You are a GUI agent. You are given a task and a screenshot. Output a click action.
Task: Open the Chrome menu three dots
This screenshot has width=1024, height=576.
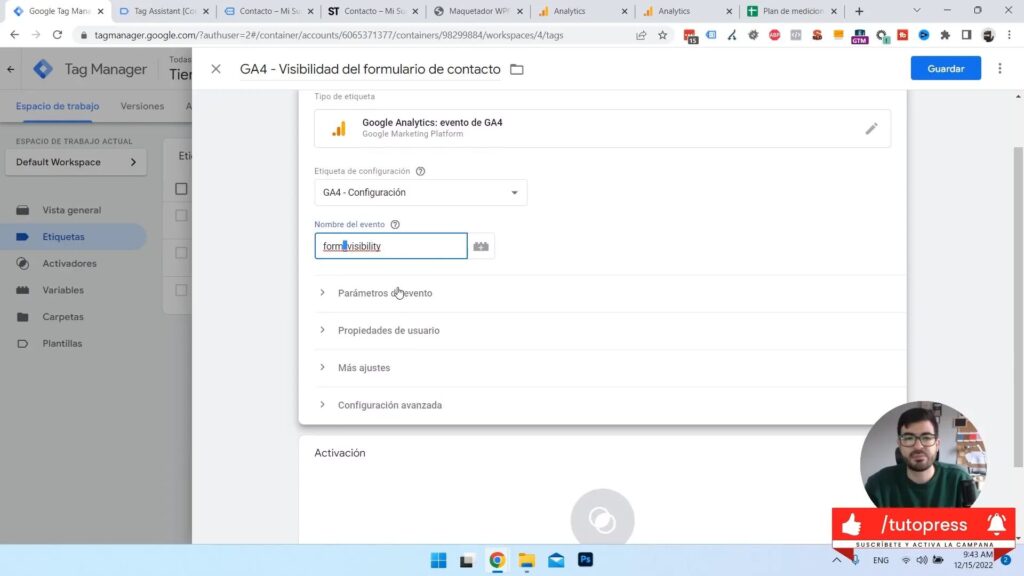(1010, 35)
